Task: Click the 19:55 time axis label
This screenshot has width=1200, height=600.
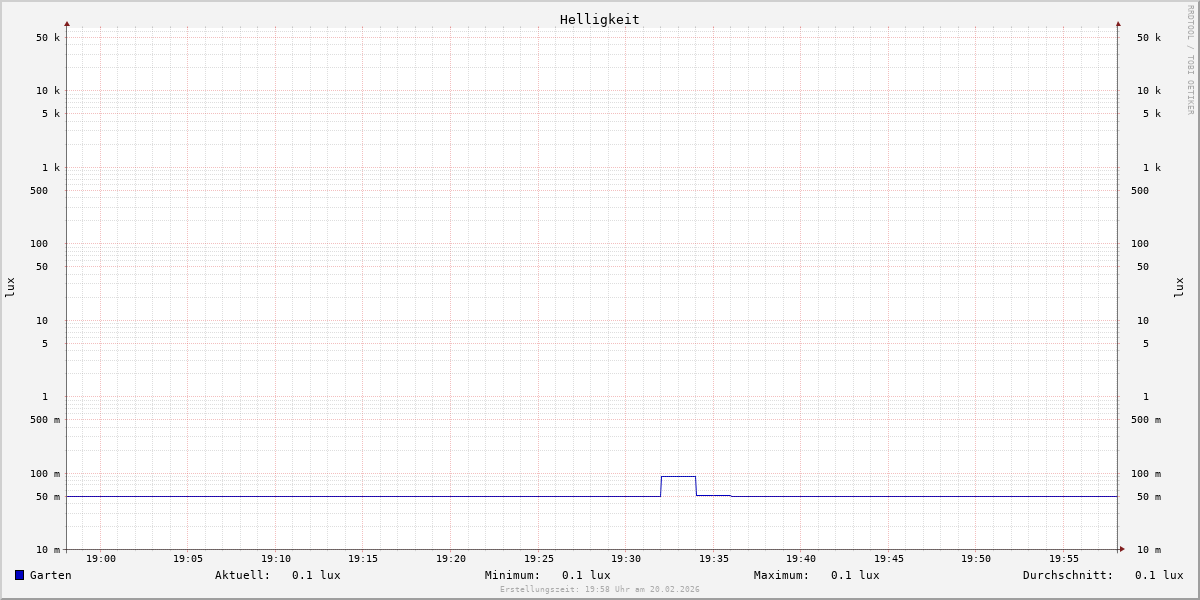Action: tap(1064, 559)
